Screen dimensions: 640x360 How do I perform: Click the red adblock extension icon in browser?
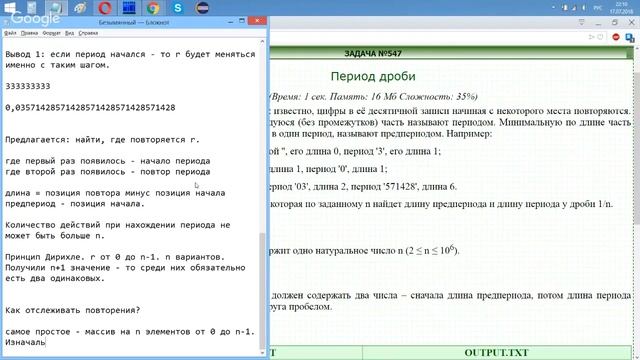point(616,37)
